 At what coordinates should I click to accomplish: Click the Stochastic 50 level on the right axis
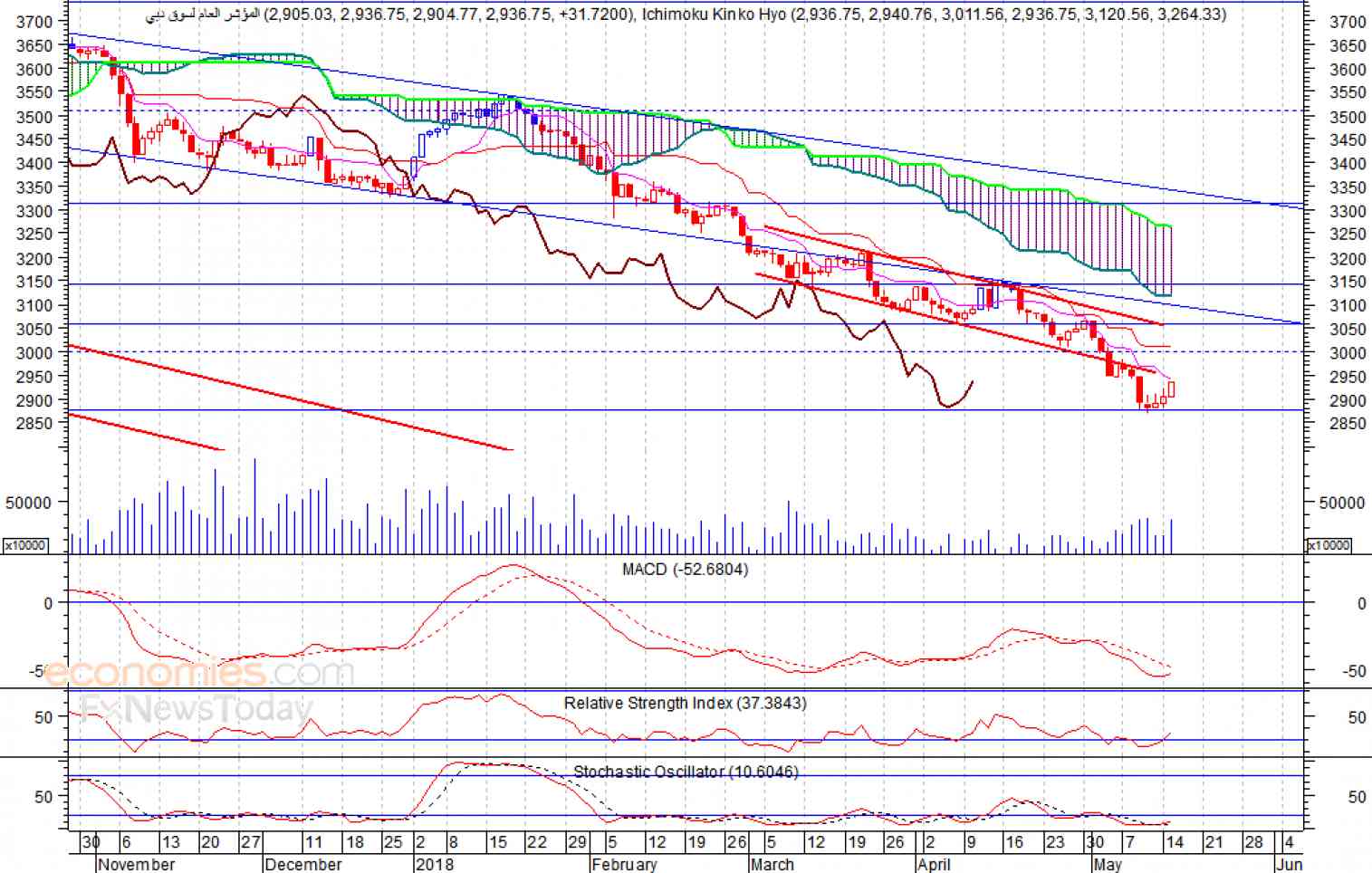pyautogui.click(x=1357, y=797)
